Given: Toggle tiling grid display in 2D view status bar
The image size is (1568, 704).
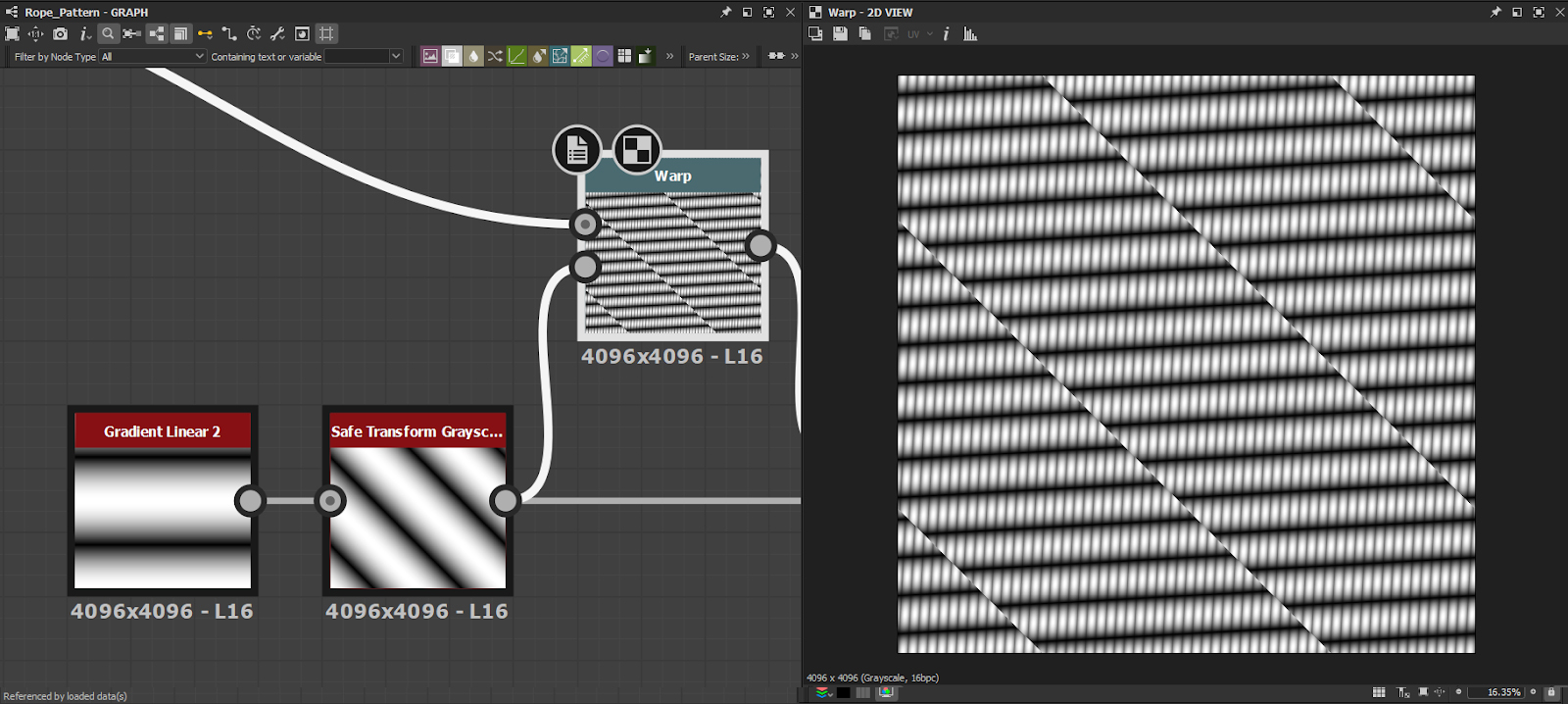Looking at the screenshot, I should 1379,692.
